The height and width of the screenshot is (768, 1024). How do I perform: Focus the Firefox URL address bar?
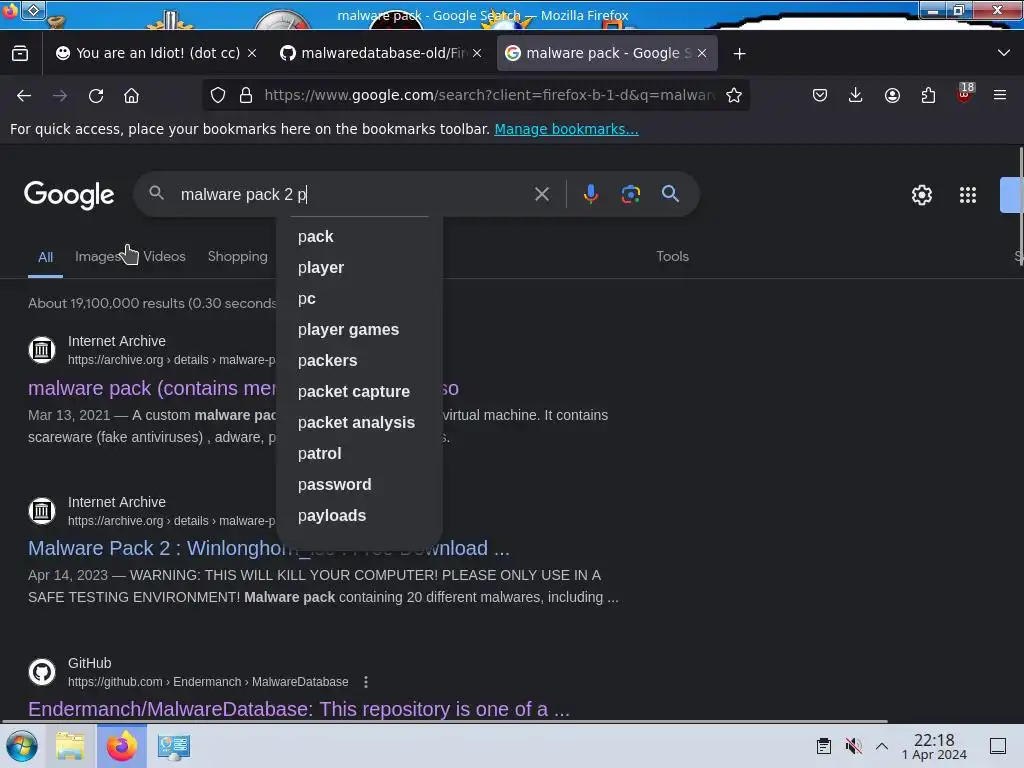[490, 95]
